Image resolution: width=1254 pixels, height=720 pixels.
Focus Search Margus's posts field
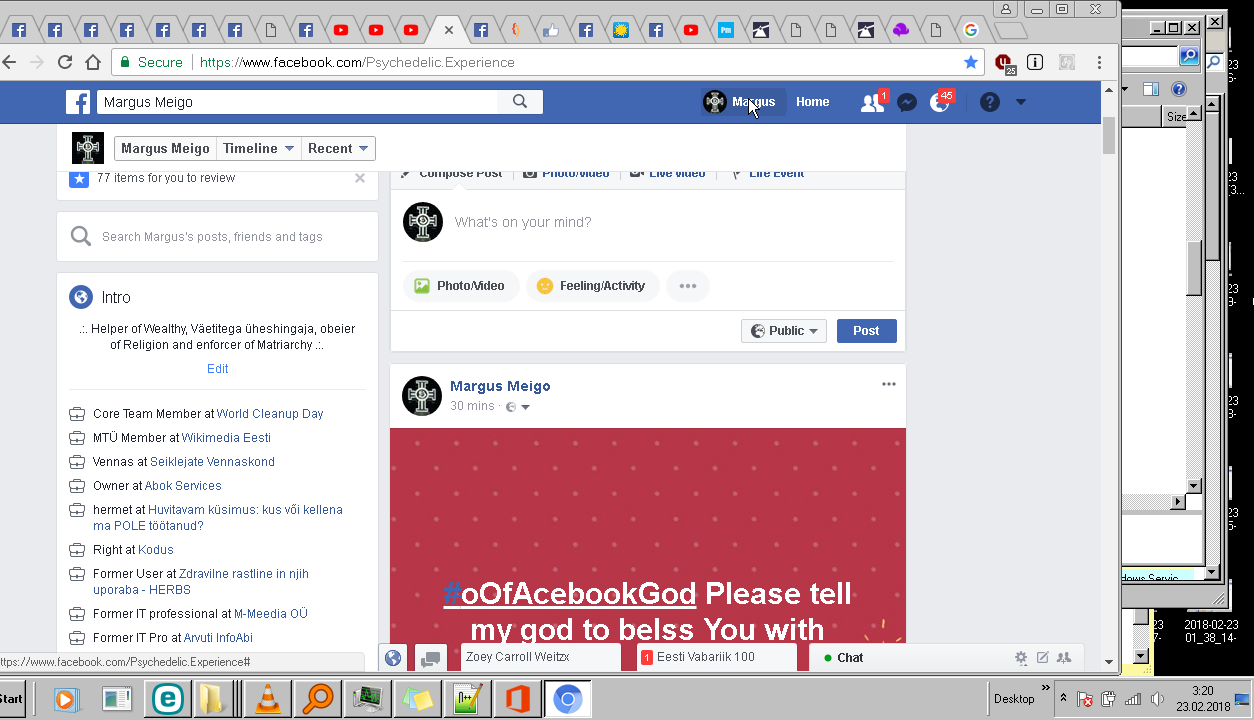pyautogui.click(x=217, y=237)
